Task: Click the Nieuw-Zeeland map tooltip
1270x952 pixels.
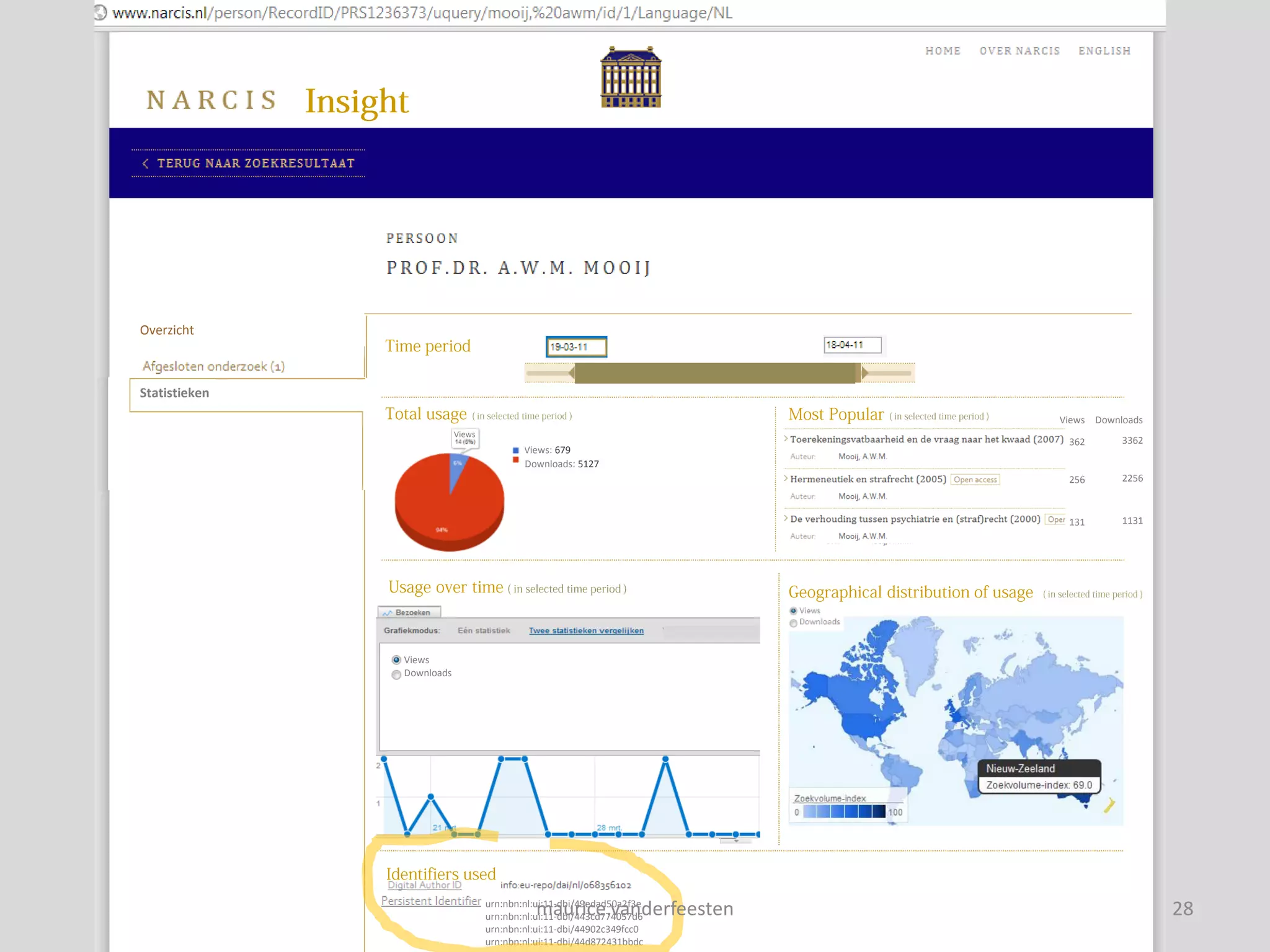Action: [x=1039, y=777]
